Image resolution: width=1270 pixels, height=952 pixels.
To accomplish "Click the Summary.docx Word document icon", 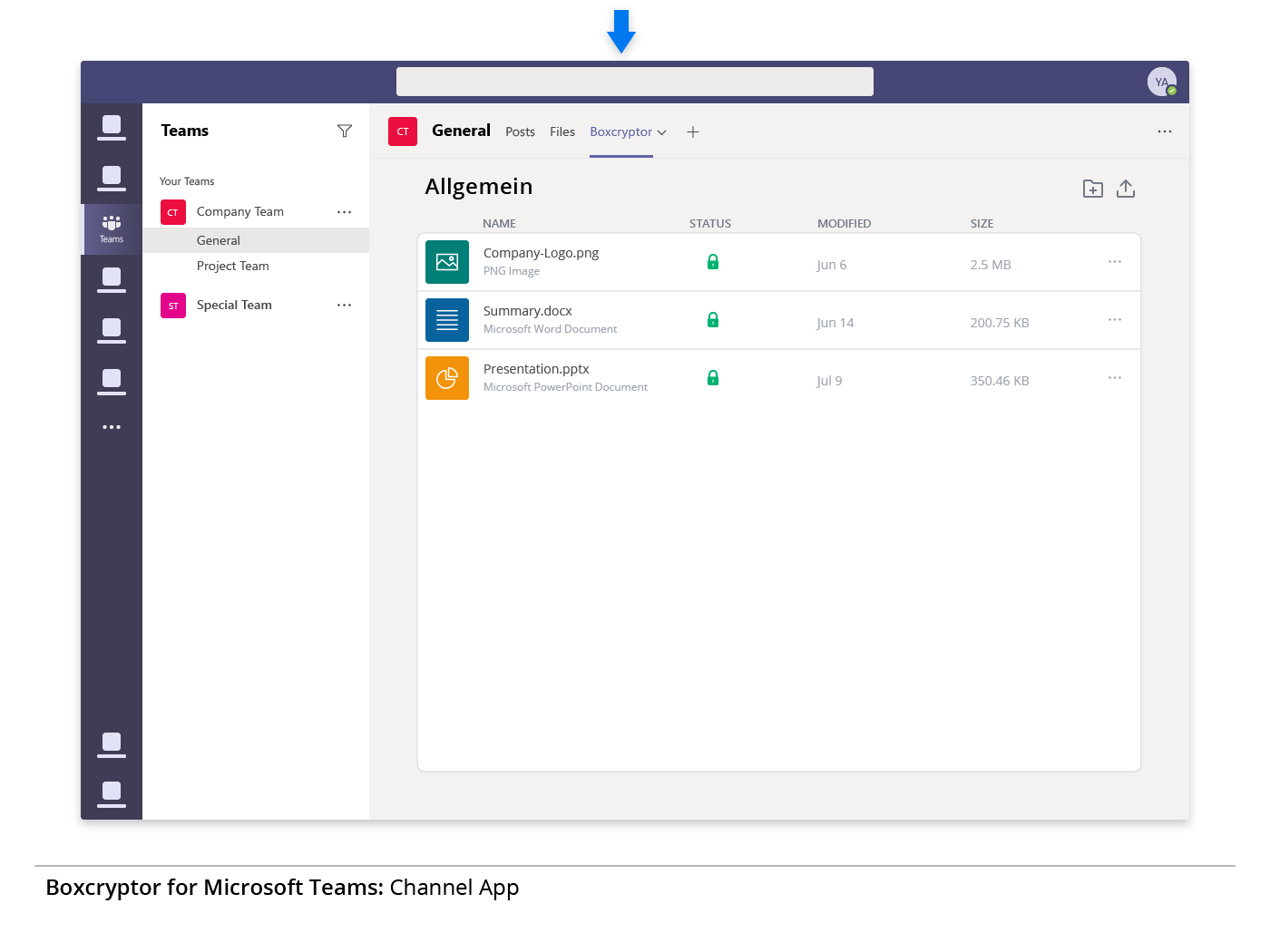I will pos(447,320).
